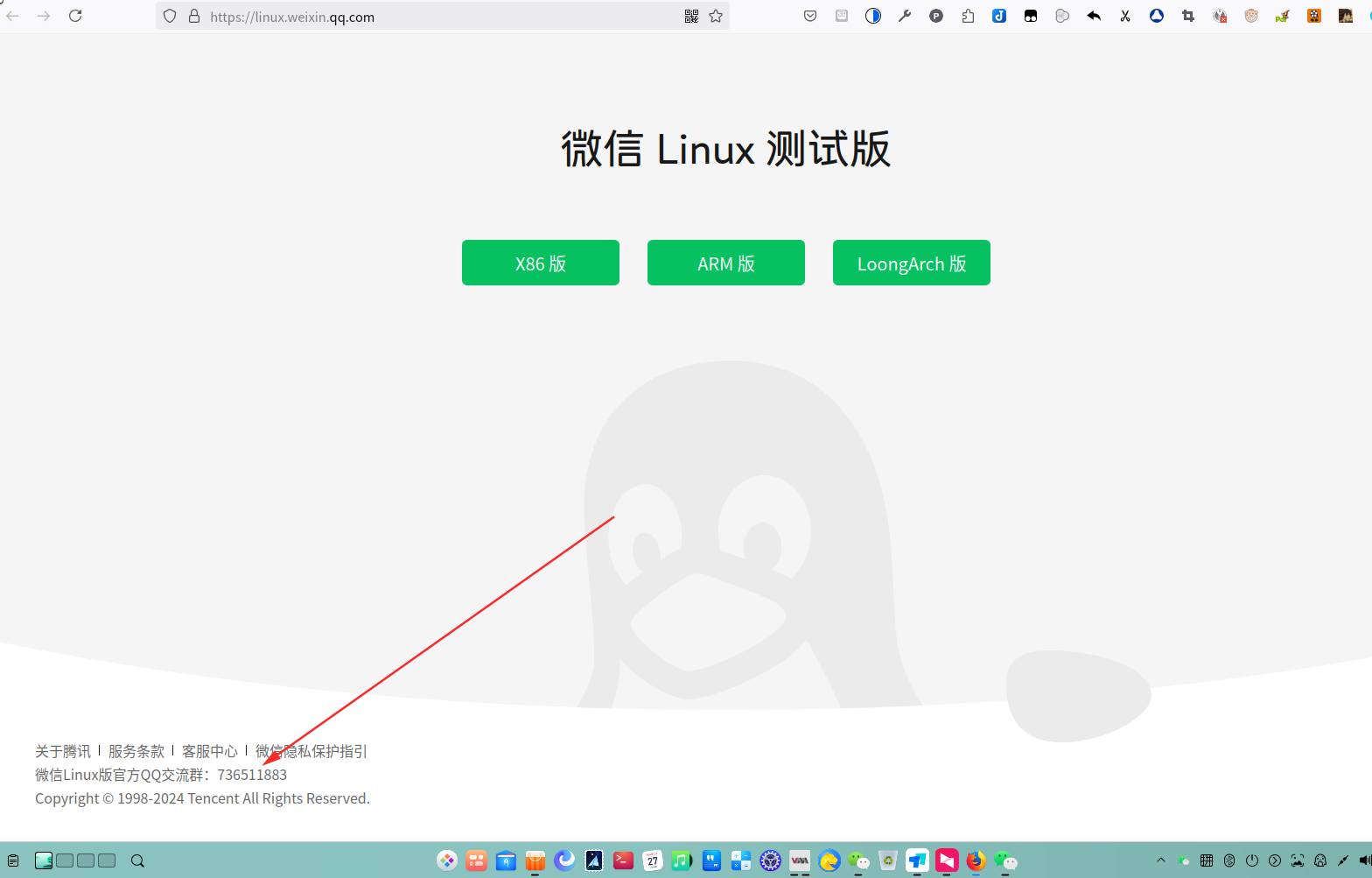Show the page QR code

coord(691,16)
